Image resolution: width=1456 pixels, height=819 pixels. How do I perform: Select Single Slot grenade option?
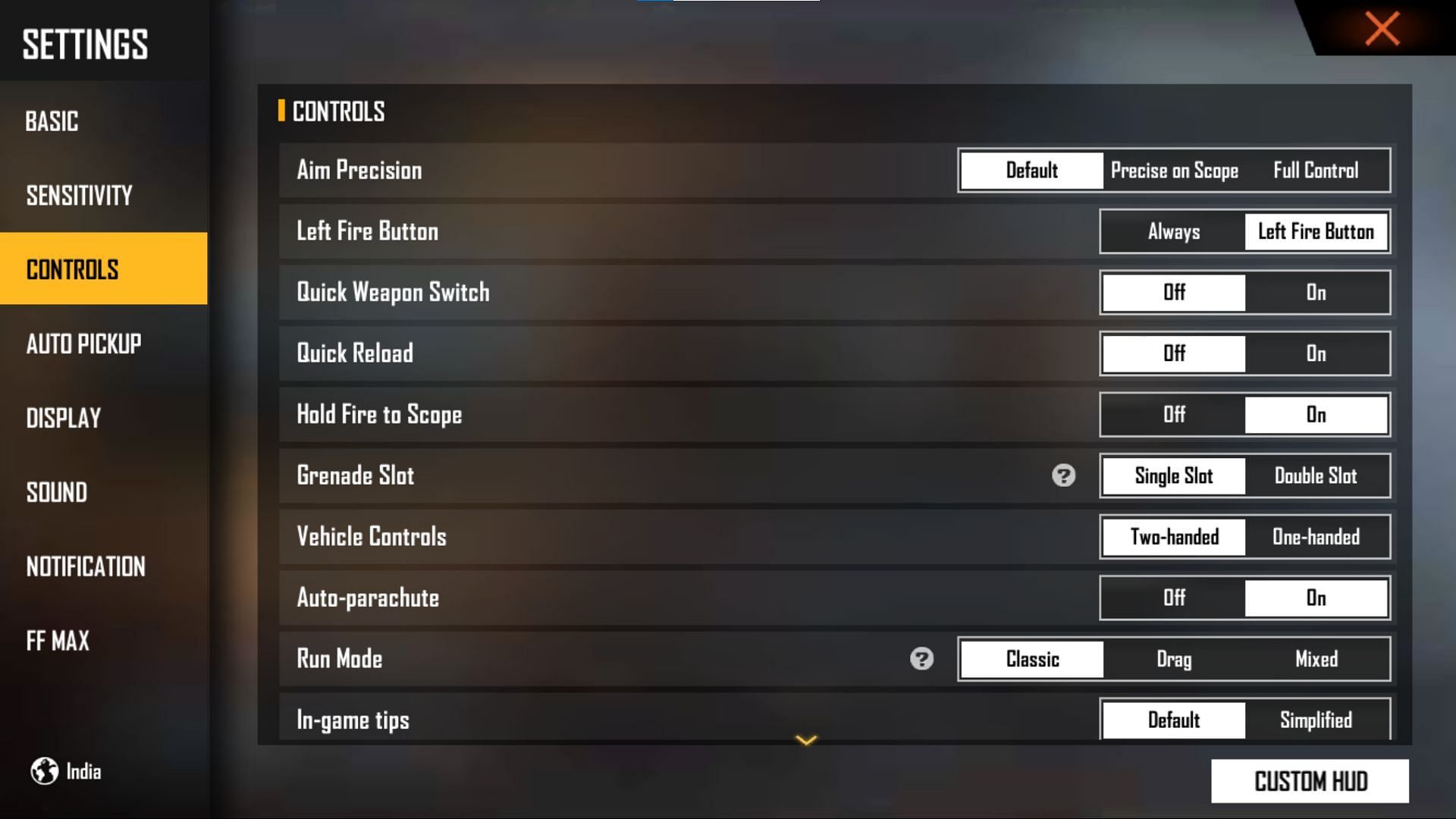click(1173, 475)
